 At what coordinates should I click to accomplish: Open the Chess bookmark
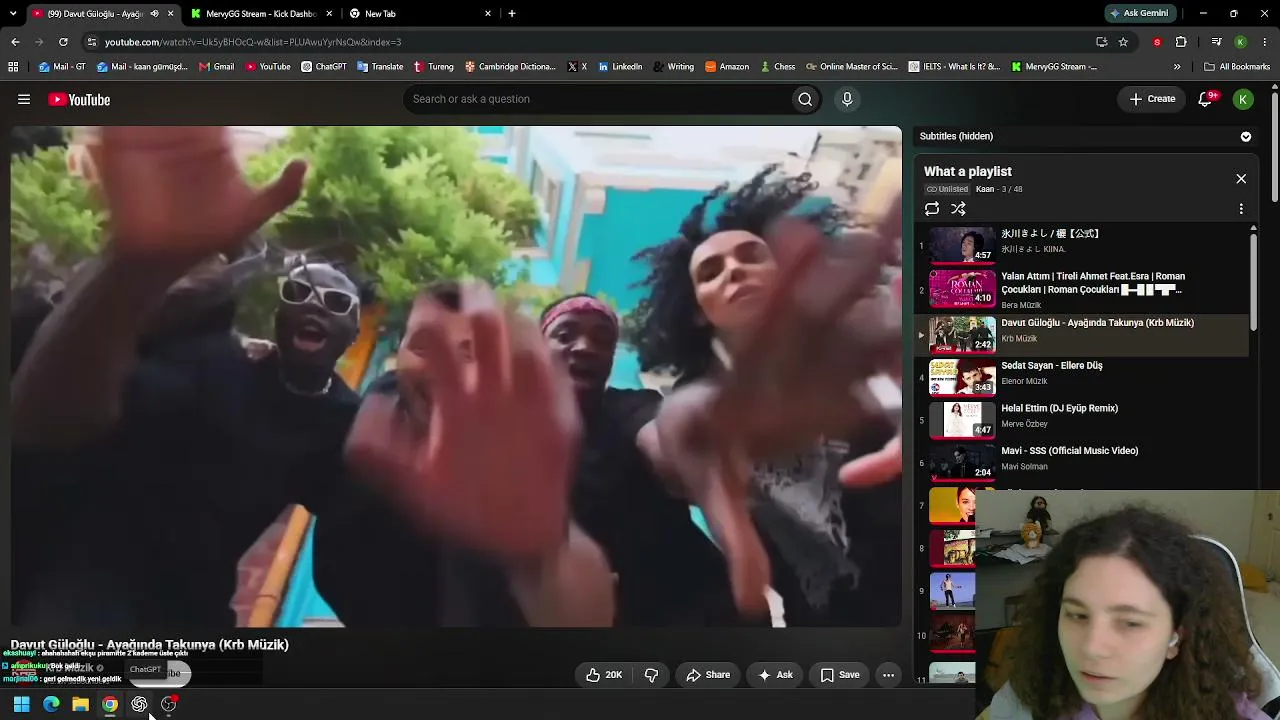coord(777,67)
